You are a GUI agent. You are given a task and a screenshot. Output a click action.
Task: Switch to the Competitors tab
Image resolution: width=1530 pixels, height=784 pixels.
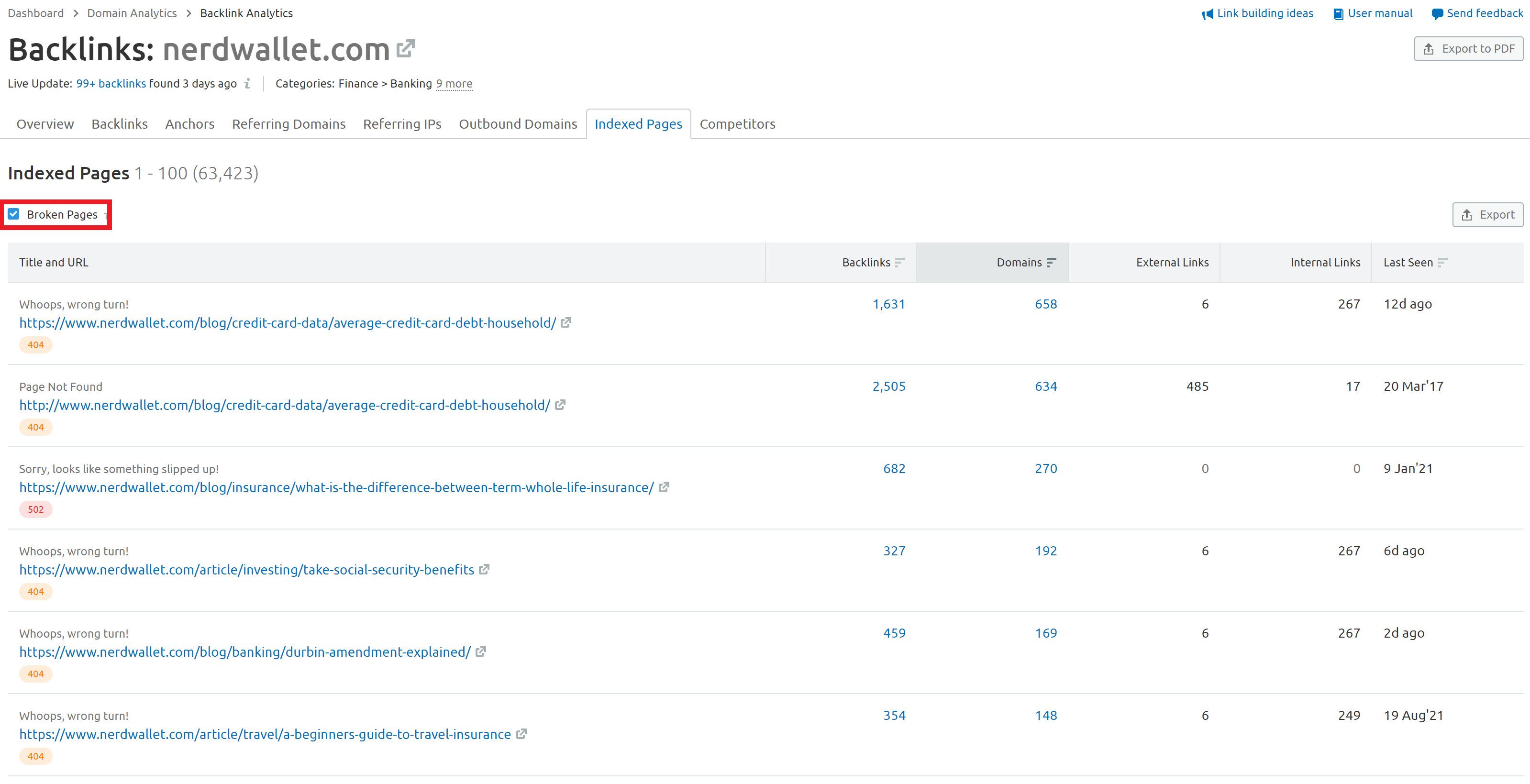737,124
